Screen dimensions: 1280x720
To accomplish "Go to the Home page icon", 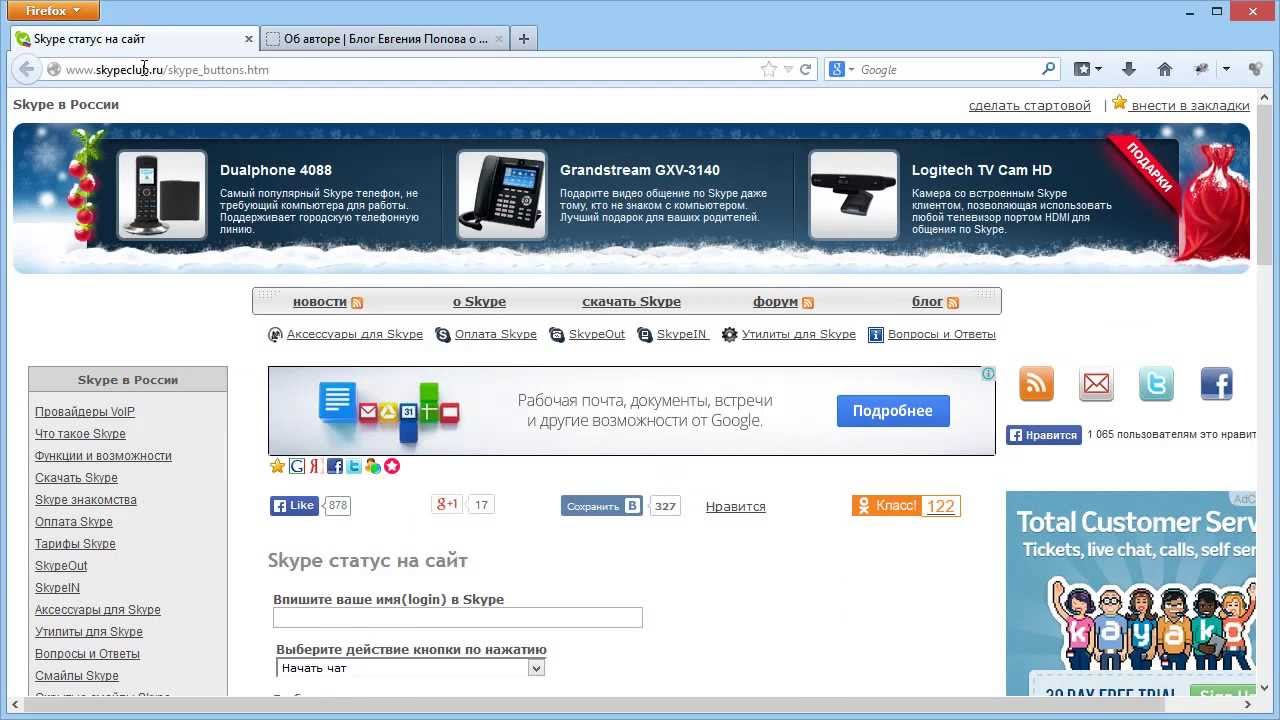I will pos(1165,69).
